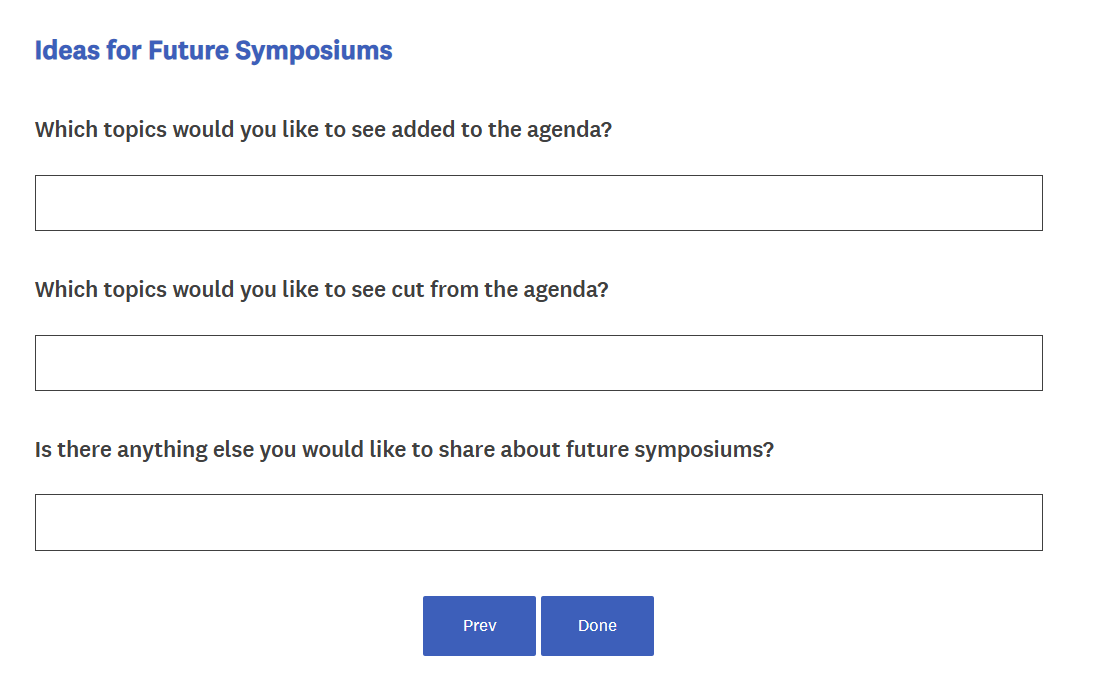Select the blue page title text
This screenshot has height=687, width=1096.
coord(213,51)
